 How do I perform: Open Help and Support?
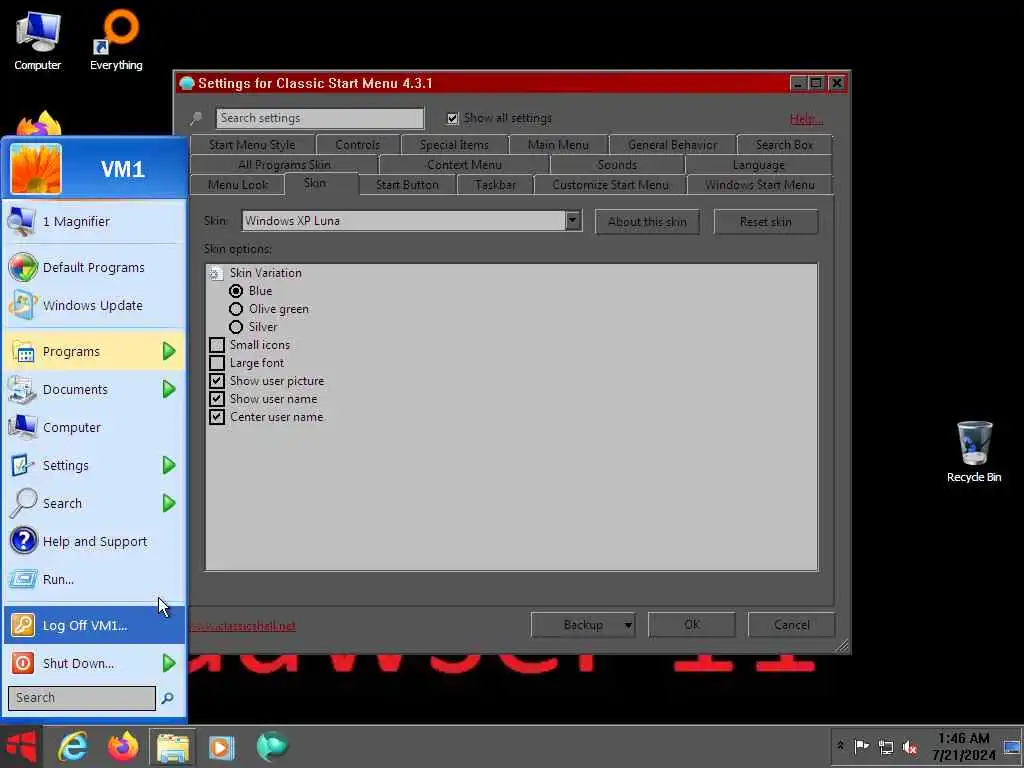point(95,541)
